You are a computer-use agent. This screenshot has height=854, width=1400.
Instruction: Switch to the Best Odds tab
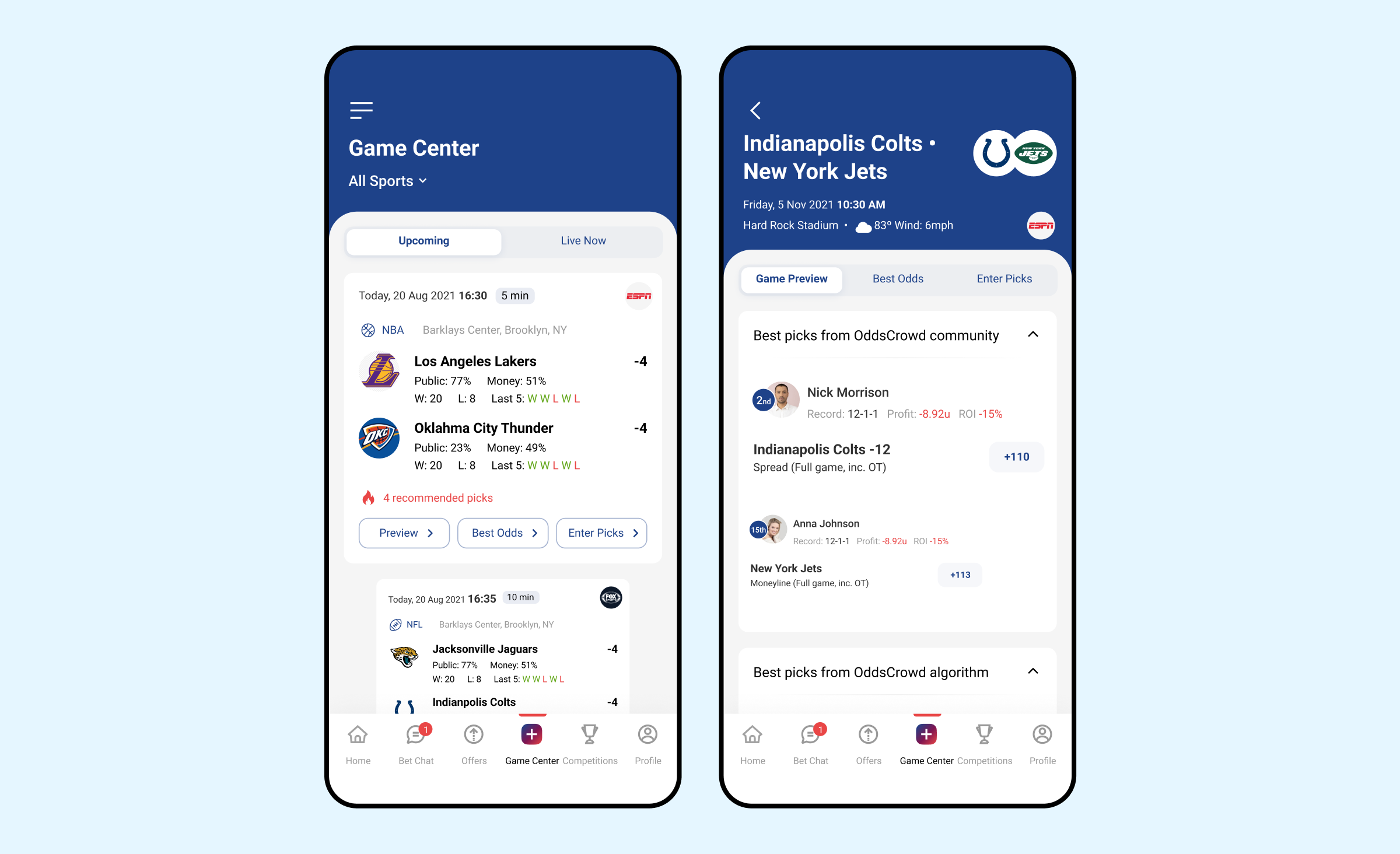pyautogui.click(x=898, y=278)
